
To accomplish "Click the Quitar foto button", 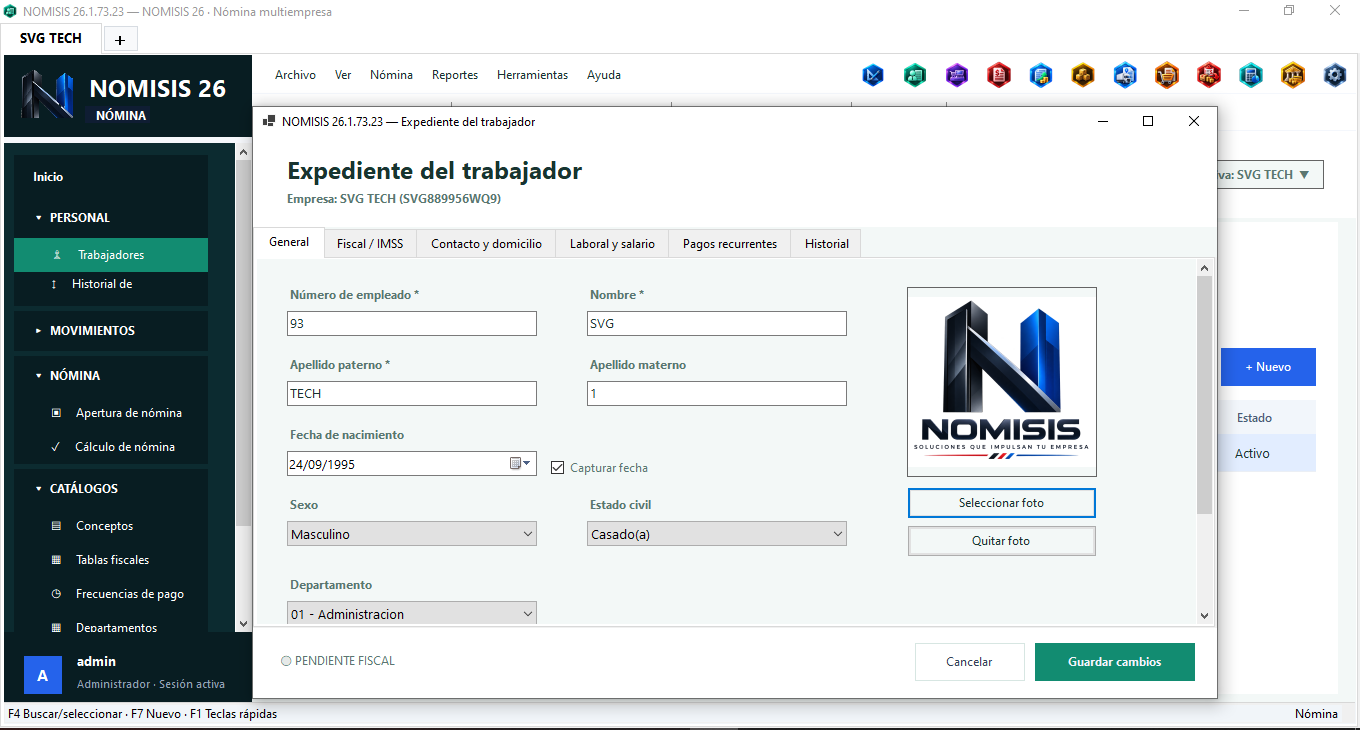I will tap(1001, 541).
